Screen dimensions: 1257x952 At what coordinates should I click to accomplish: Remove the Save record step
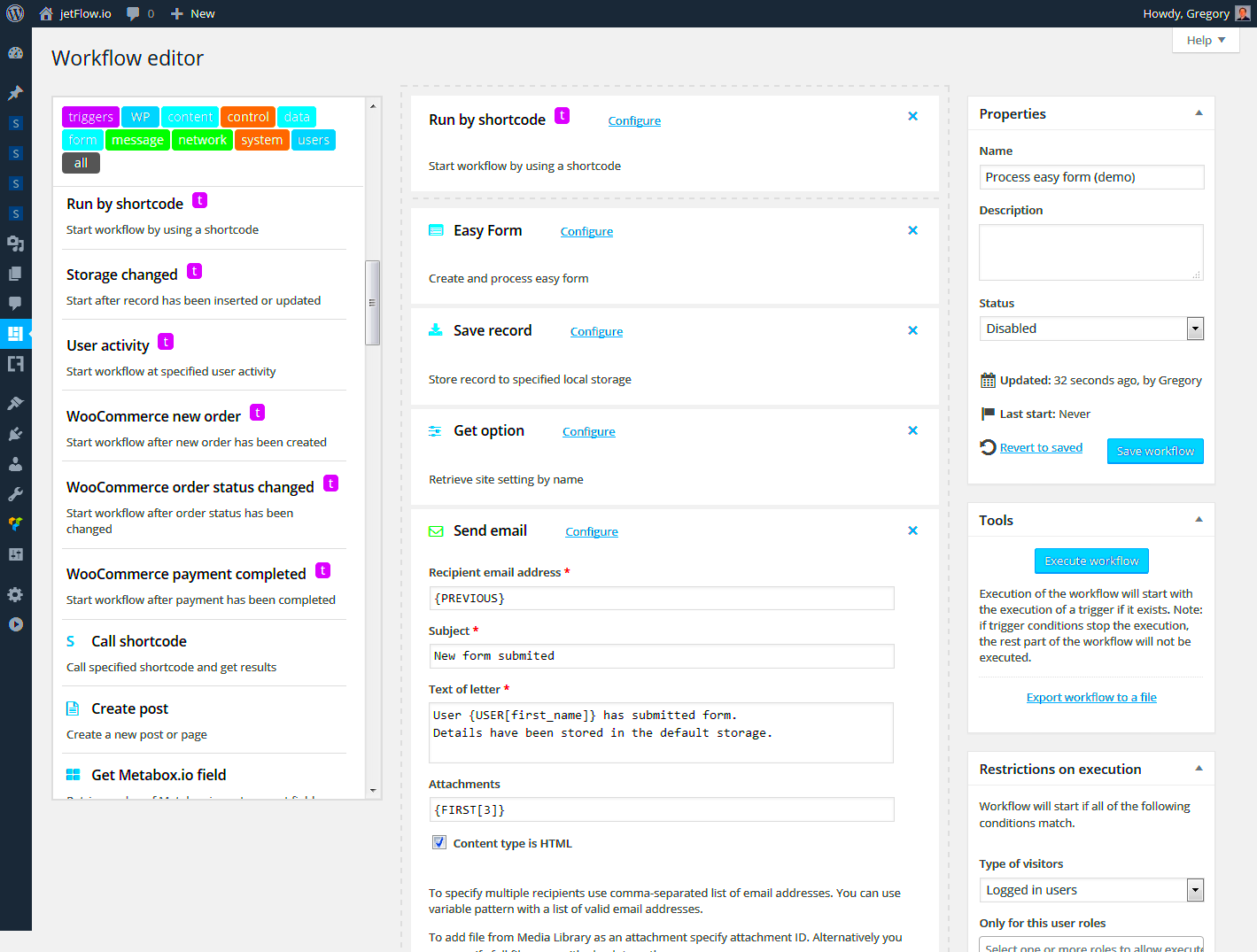point(912,330)
